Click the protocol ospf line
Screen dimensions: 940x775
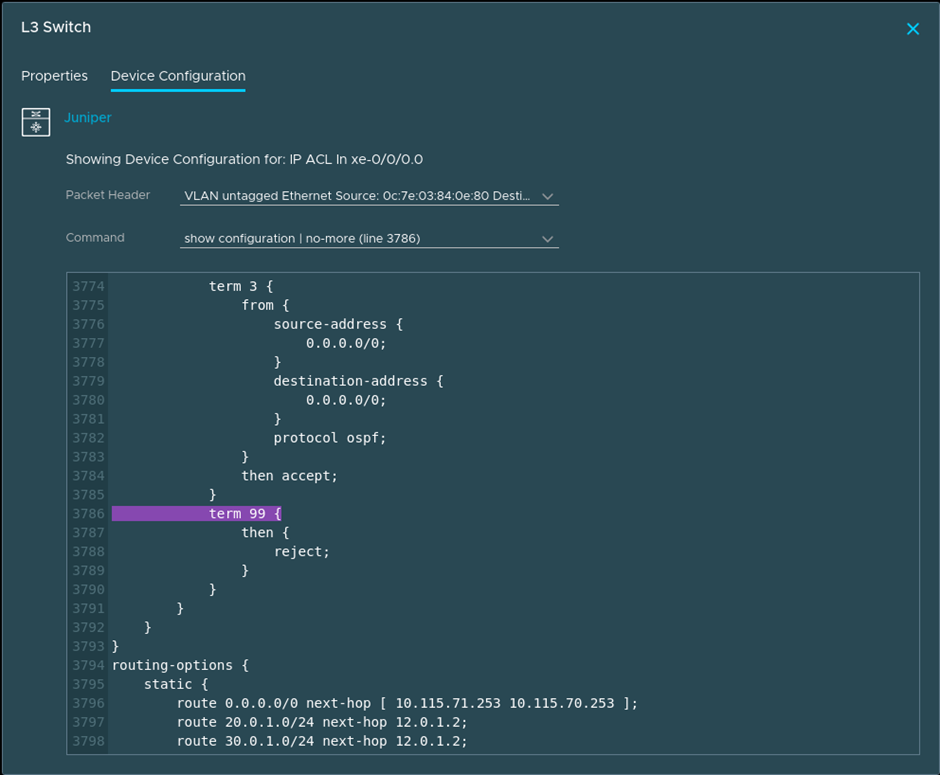(329, 438)
